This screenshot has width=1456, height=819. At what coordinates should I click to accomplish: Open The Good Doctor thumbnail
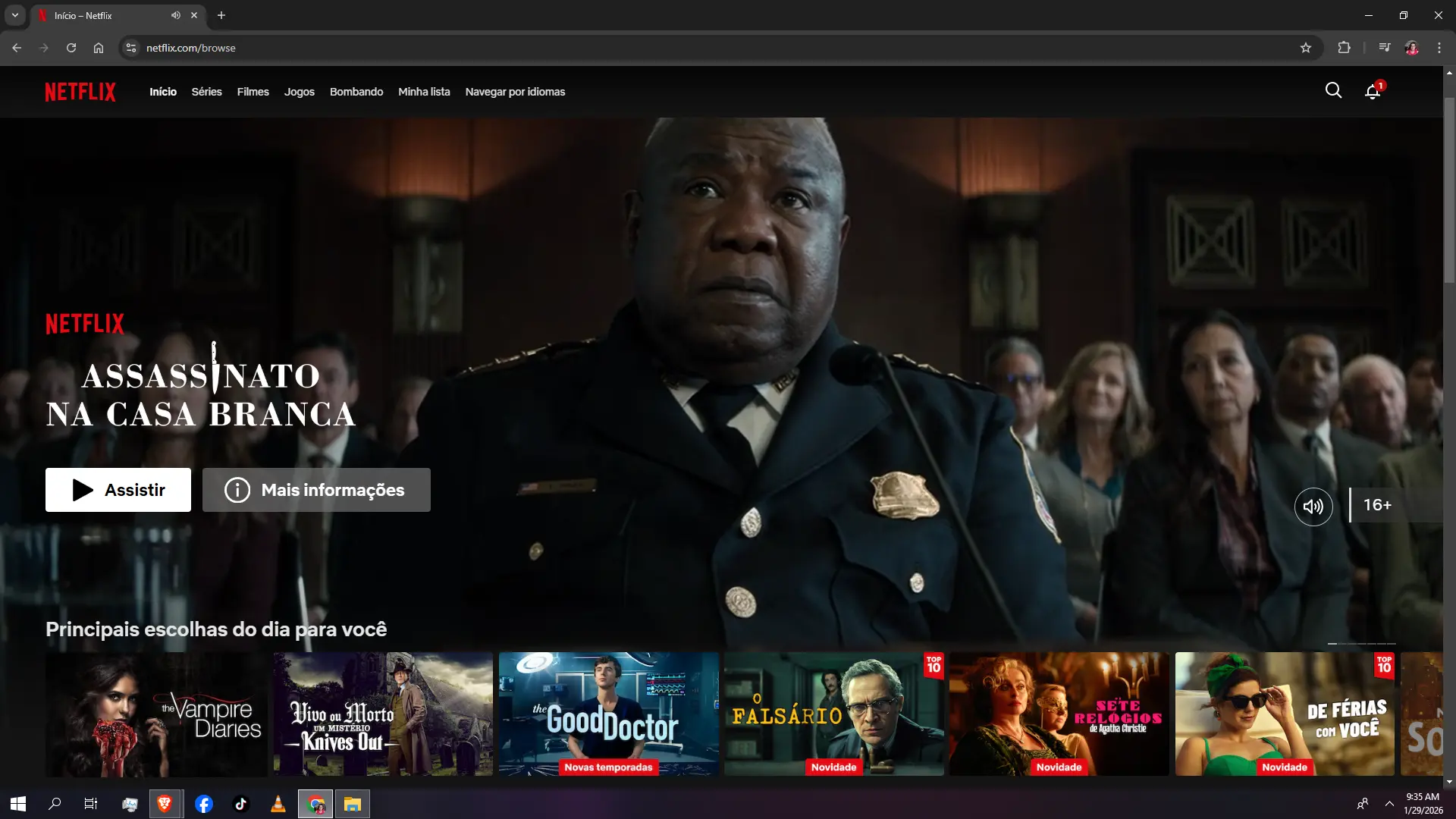point(608,714)
